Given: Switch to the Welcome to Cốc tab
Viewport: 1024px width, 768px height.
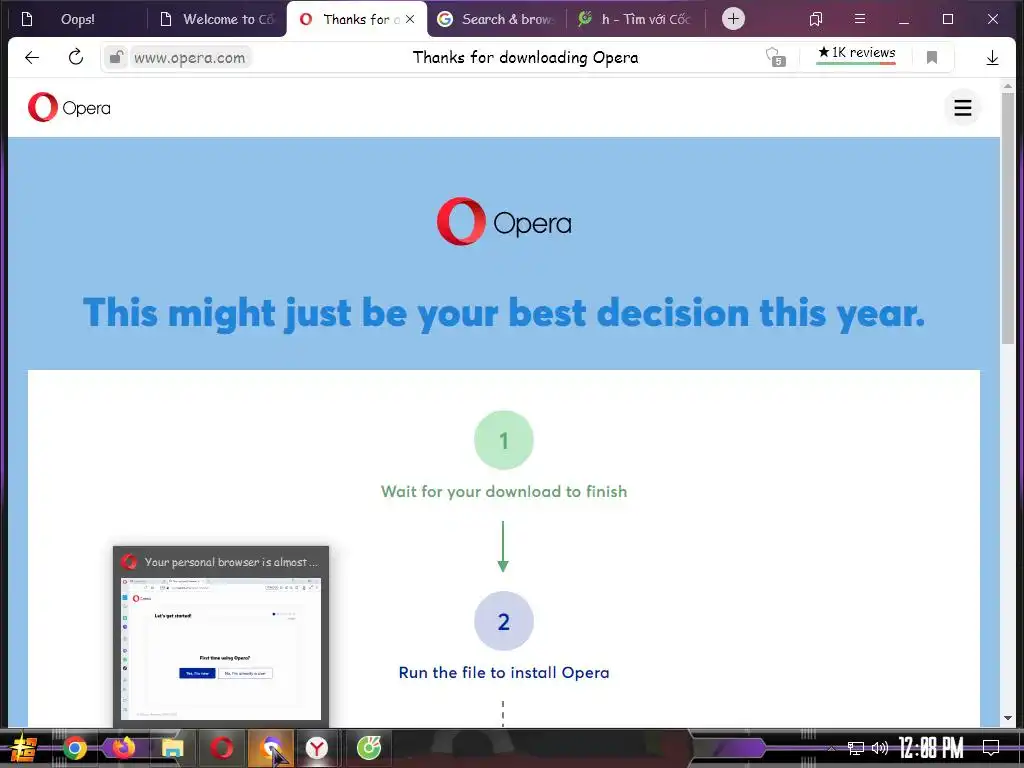Looking at the screenshot, I should click(217, 19).
